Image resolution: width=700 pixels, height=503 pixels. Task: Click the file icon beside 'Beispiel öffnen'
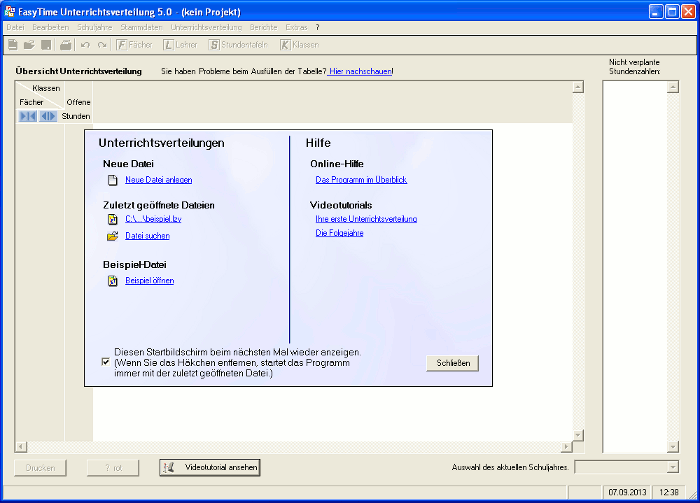coord(113,281)
